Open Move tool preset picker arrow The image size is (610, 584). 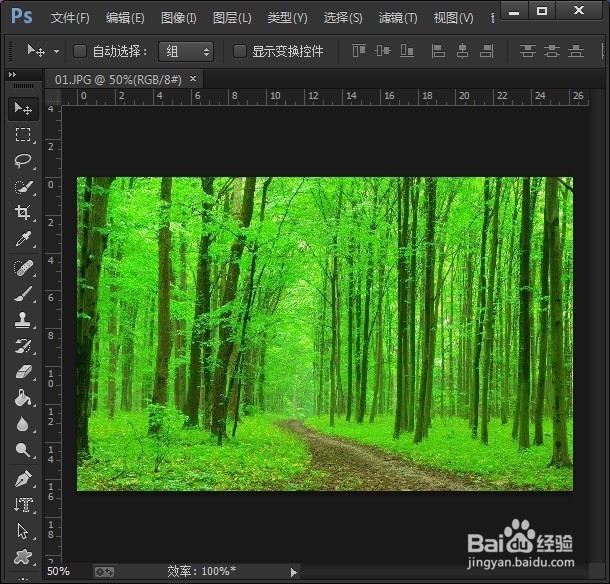tap(56, 51)
